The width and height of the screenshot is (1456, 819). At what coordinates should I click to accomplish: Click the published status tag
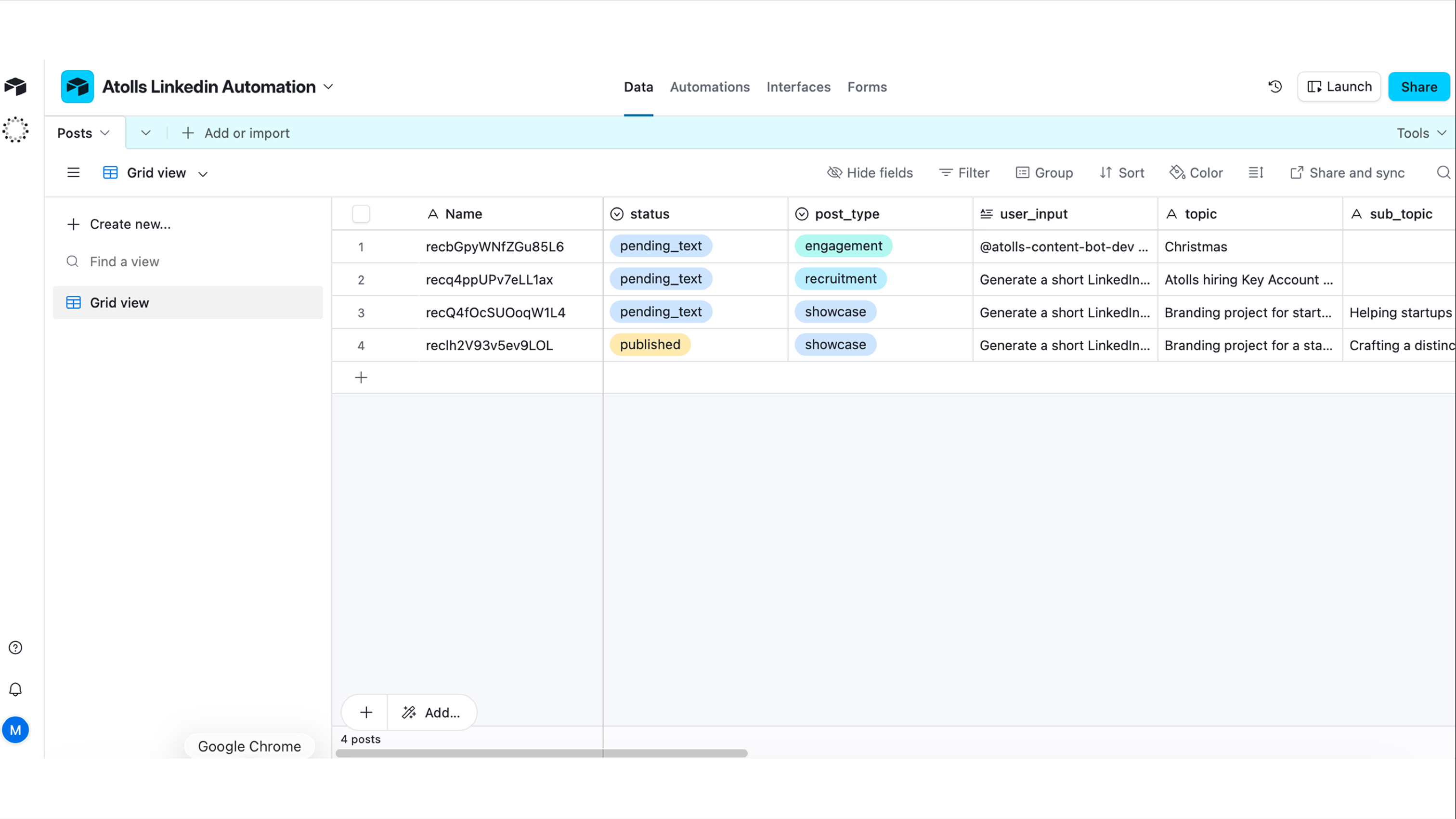650,344
